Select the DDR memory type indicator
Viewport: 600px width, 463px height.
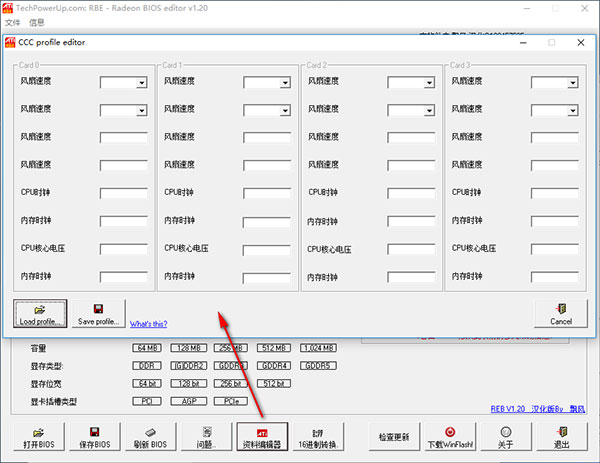click(147, 366)
